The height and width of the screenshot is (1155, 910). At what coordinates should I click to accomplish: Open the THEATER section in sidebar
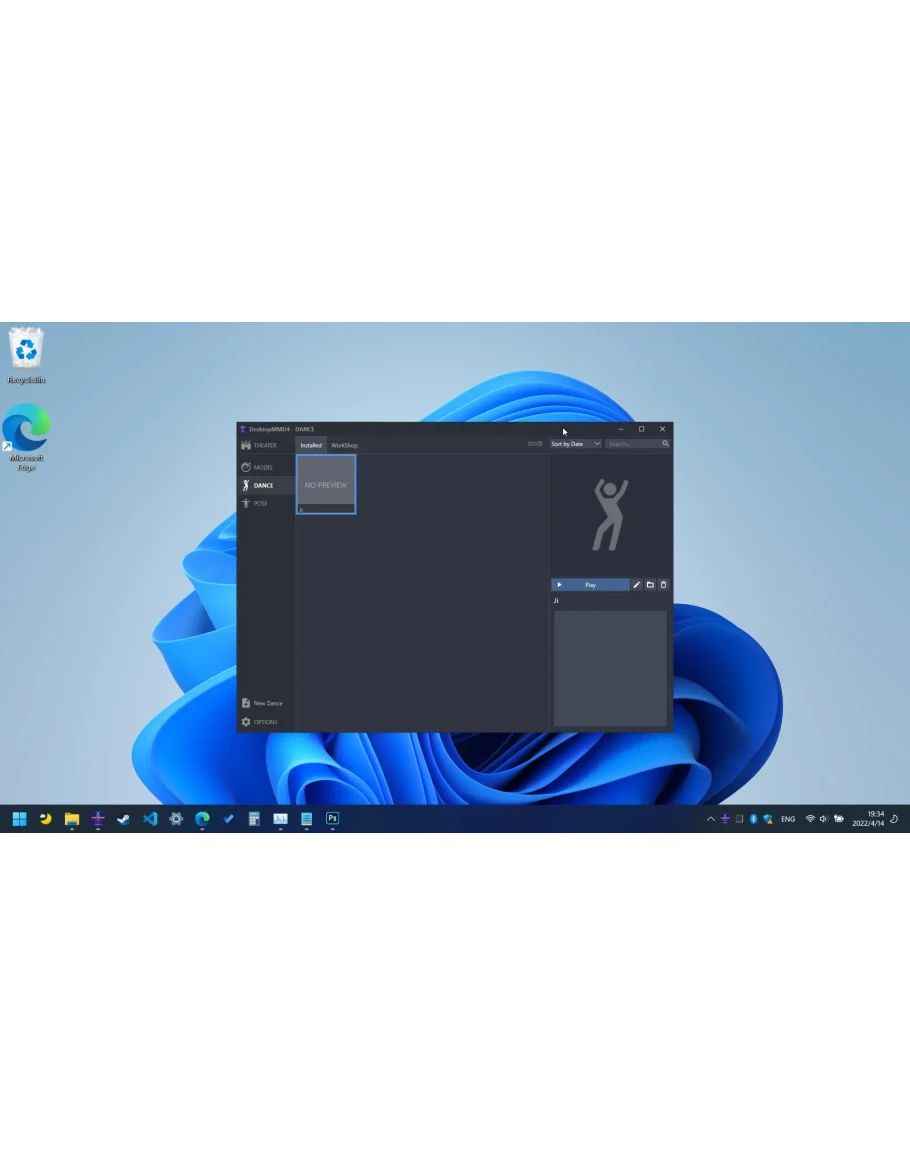pos(259,445)
